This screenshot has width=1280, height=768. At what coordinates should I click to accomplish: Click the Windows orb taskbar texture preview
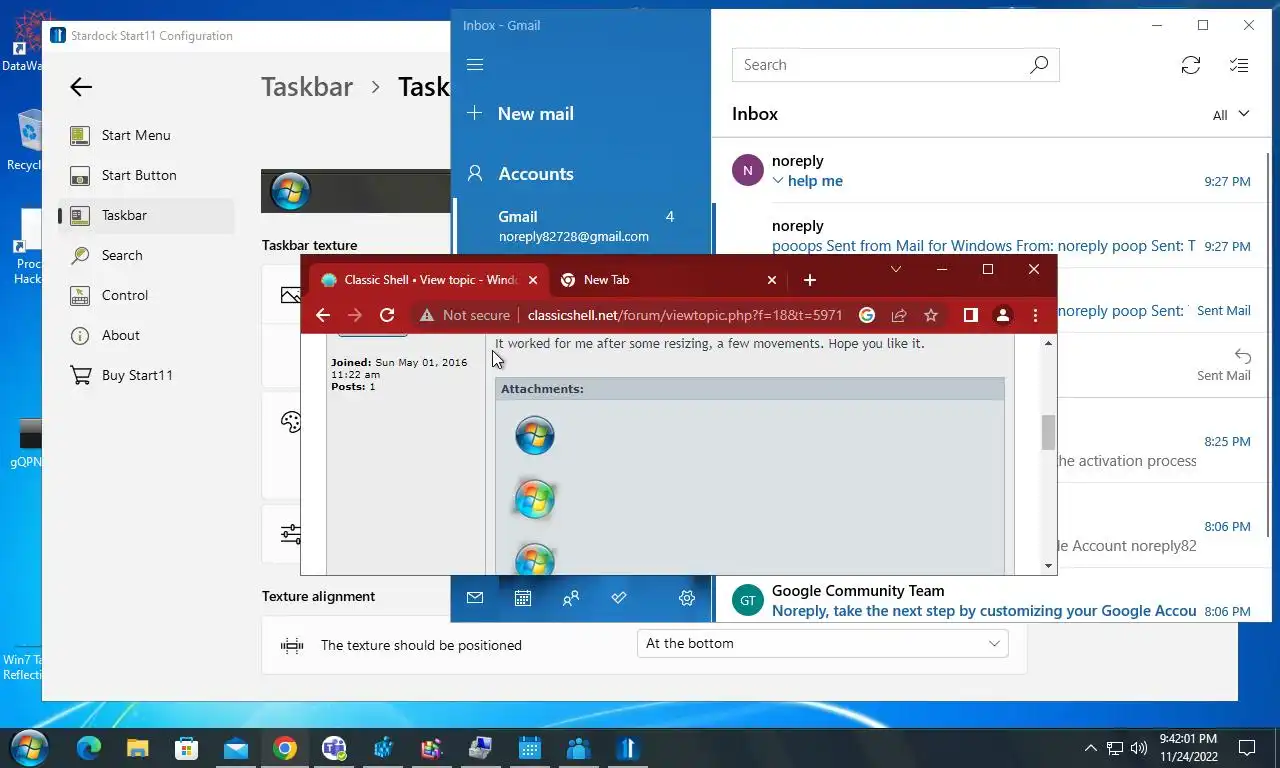pos(290,191)
